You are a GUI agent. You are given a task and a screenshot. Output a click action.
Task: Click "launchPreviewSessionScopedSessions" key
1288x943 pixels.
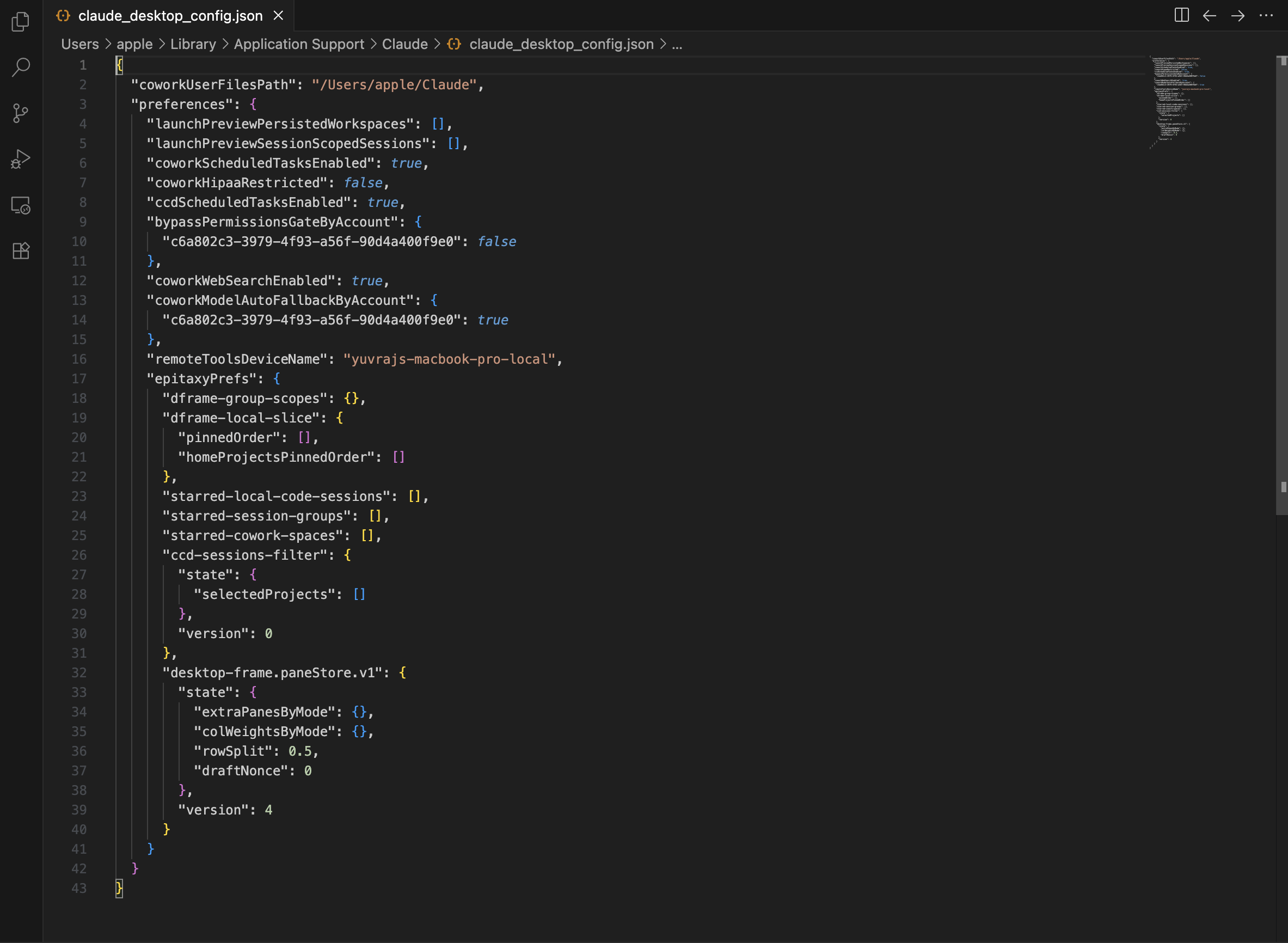(x=288, y=143)
